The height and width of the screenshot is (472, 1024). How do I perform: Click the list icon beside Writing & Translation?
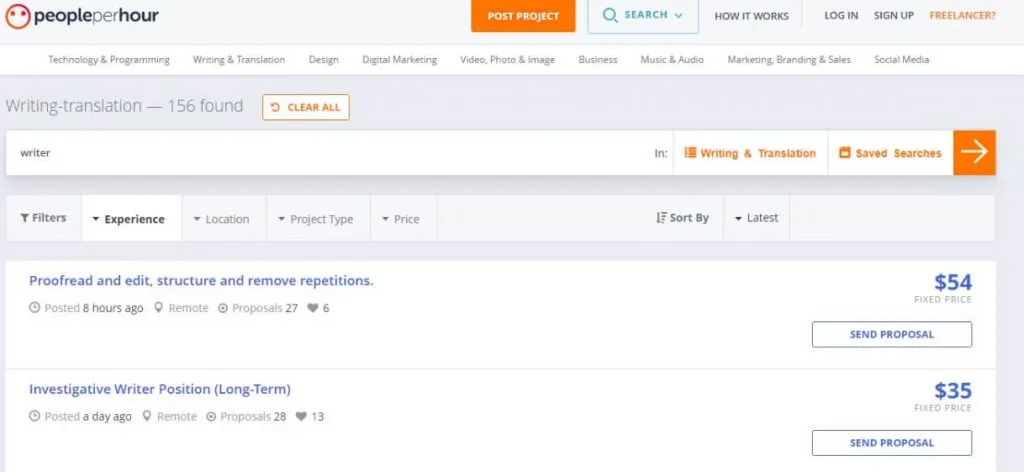pyautogui.click(x=690, y=153)
